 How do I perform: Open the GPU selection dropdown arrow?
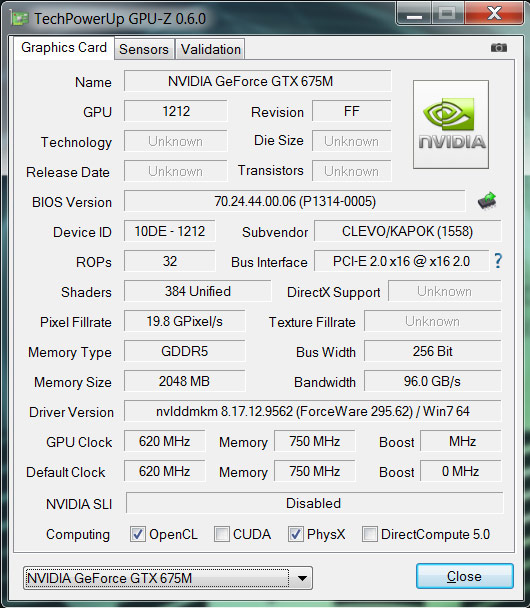click(x=302, y=578)
